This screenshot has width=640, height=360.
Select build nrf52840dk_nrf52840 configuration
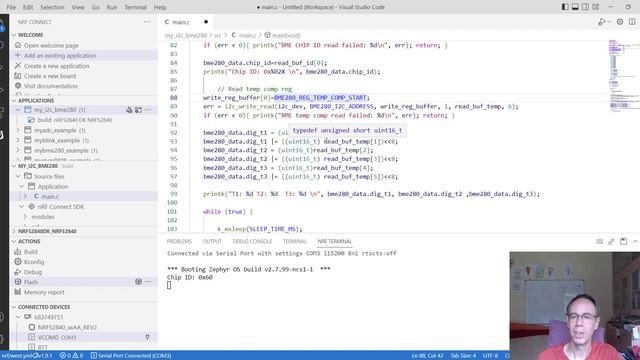(75, 120)
